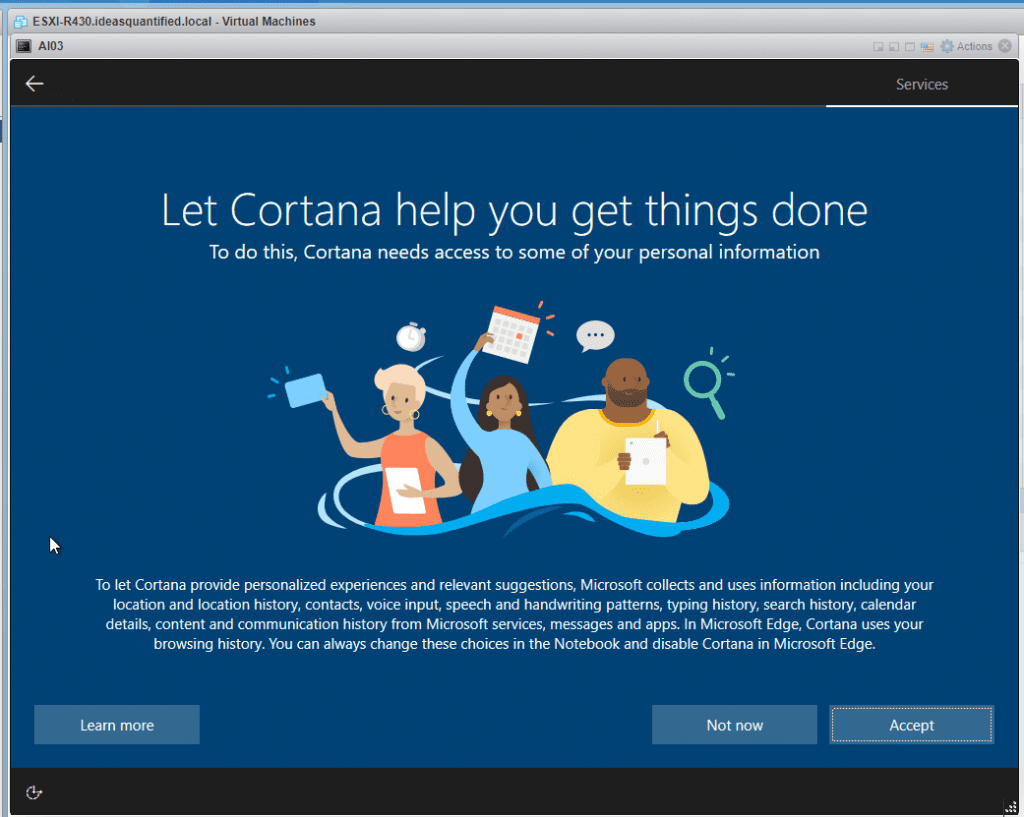1024x817 pixels.
Task: Click the 'AI03' console title text
Action: coord(51,46)
